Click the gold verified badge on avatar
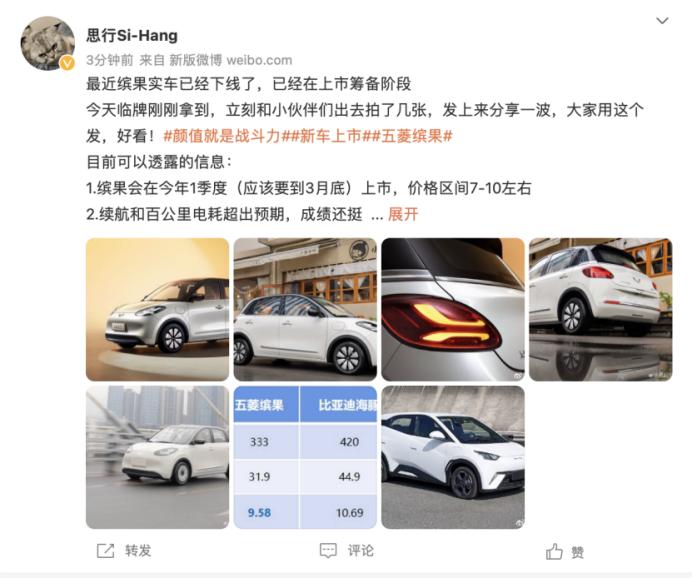 coord(67,63)
